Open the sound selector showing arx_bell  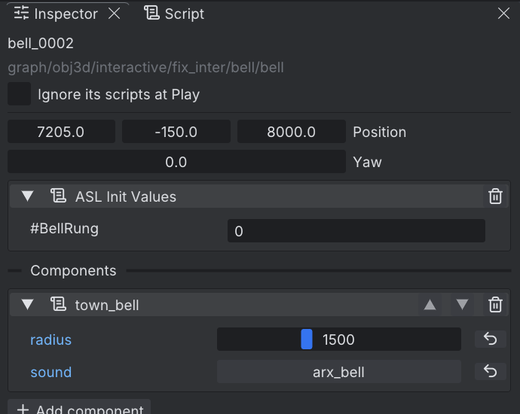(339, 372)
